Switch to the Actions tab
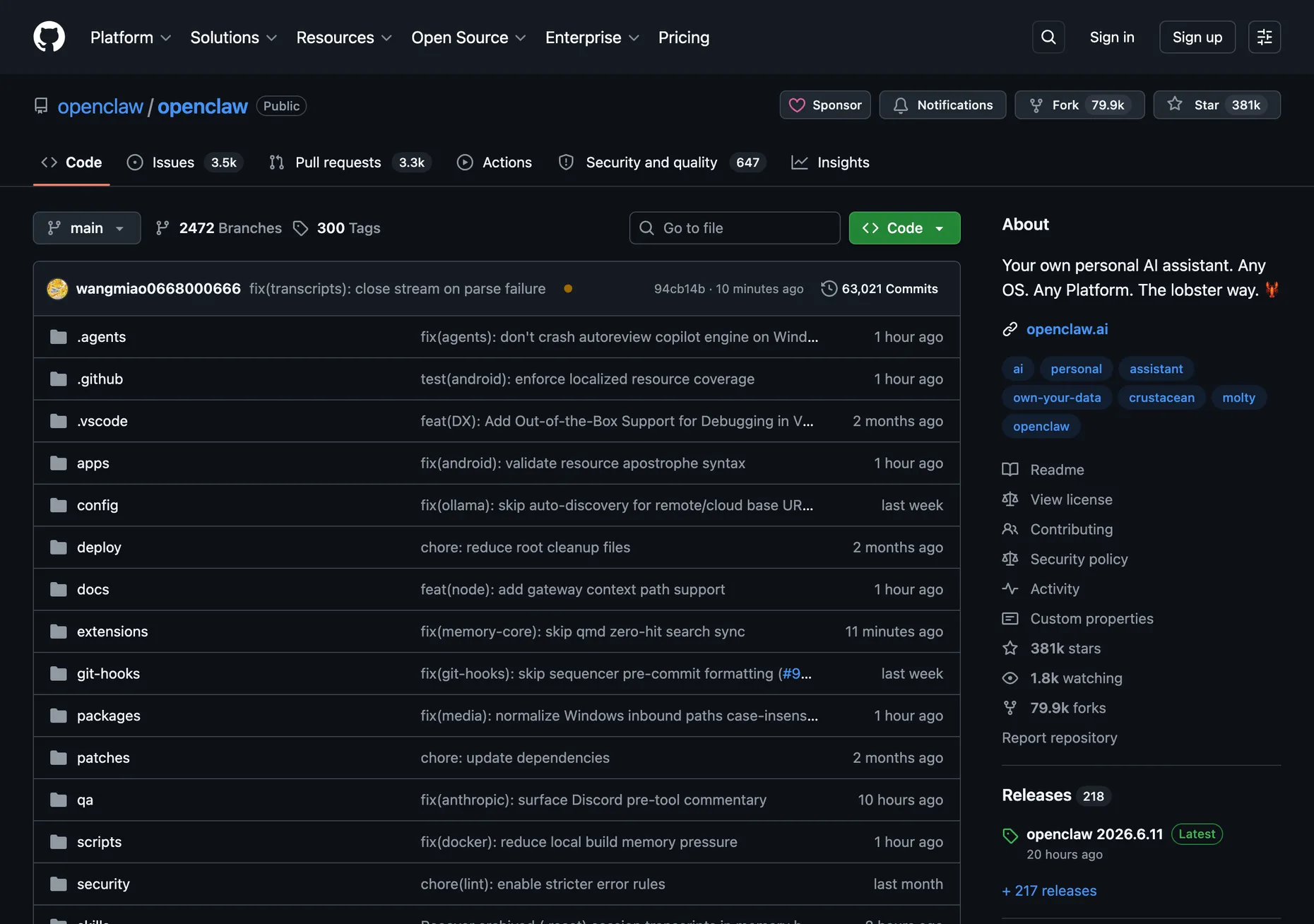The image size is (1314, 924). [495, 162]
